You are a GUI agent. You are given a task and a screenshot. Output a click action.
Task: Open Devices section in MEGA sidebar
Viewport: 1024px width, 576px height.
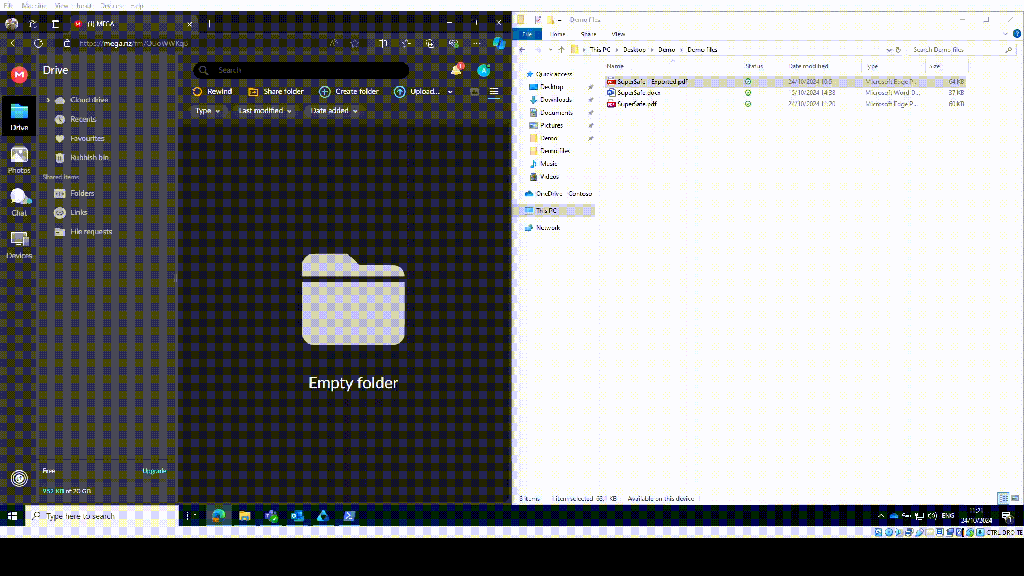[19, 245]
